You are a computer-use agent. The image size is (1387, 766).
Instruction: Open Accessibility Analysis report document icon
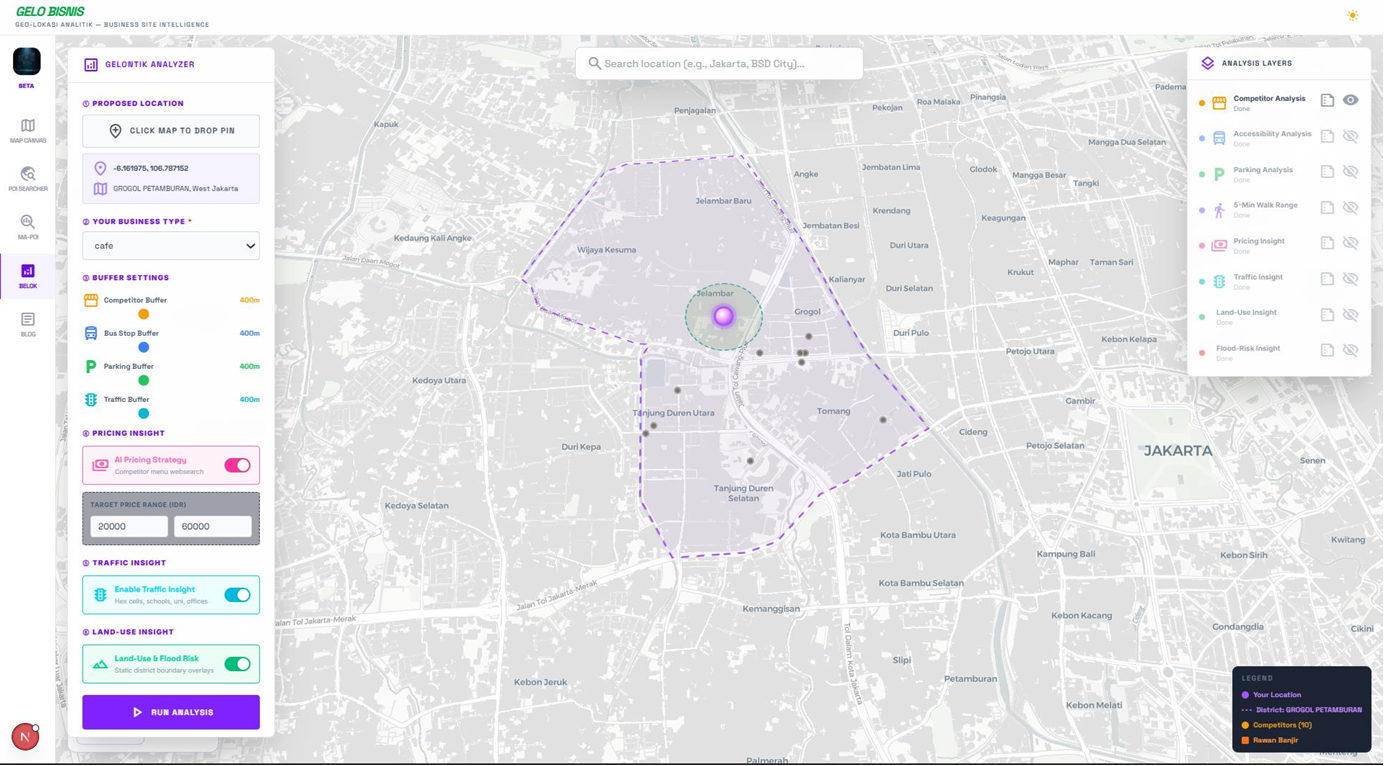1331,137
